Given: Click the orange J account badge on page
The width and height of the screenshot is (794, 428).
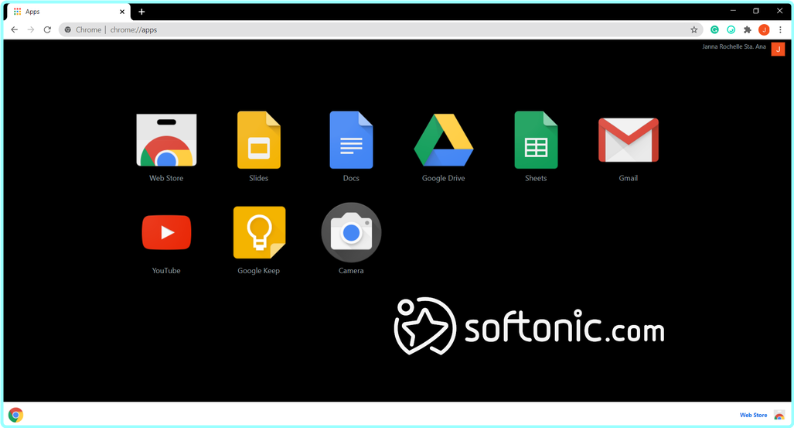Looking at the screenshot, I should 778,49.
